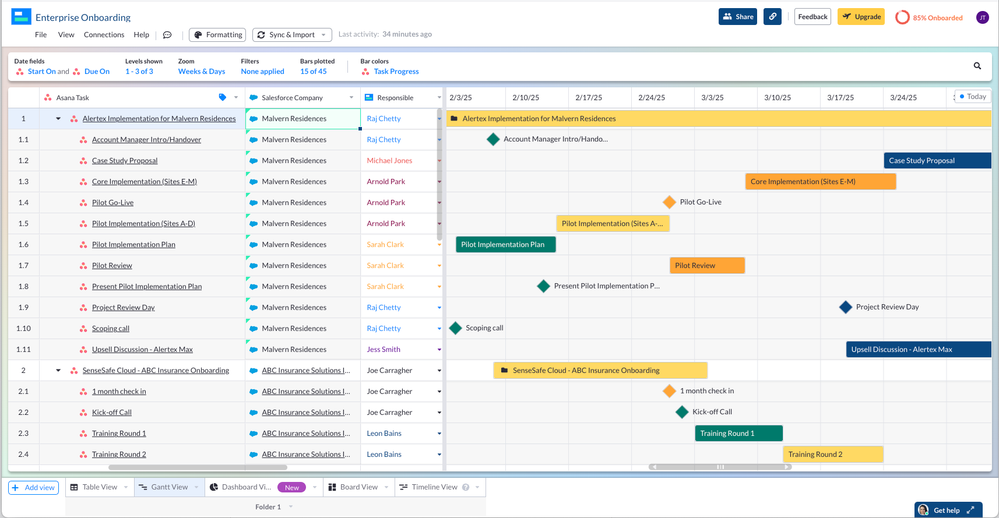Image resolution: width=999 pixels, height=518 pixels.
Task: Click the Present Pilot Implementation Plan diamond
Action: point(543,286)
